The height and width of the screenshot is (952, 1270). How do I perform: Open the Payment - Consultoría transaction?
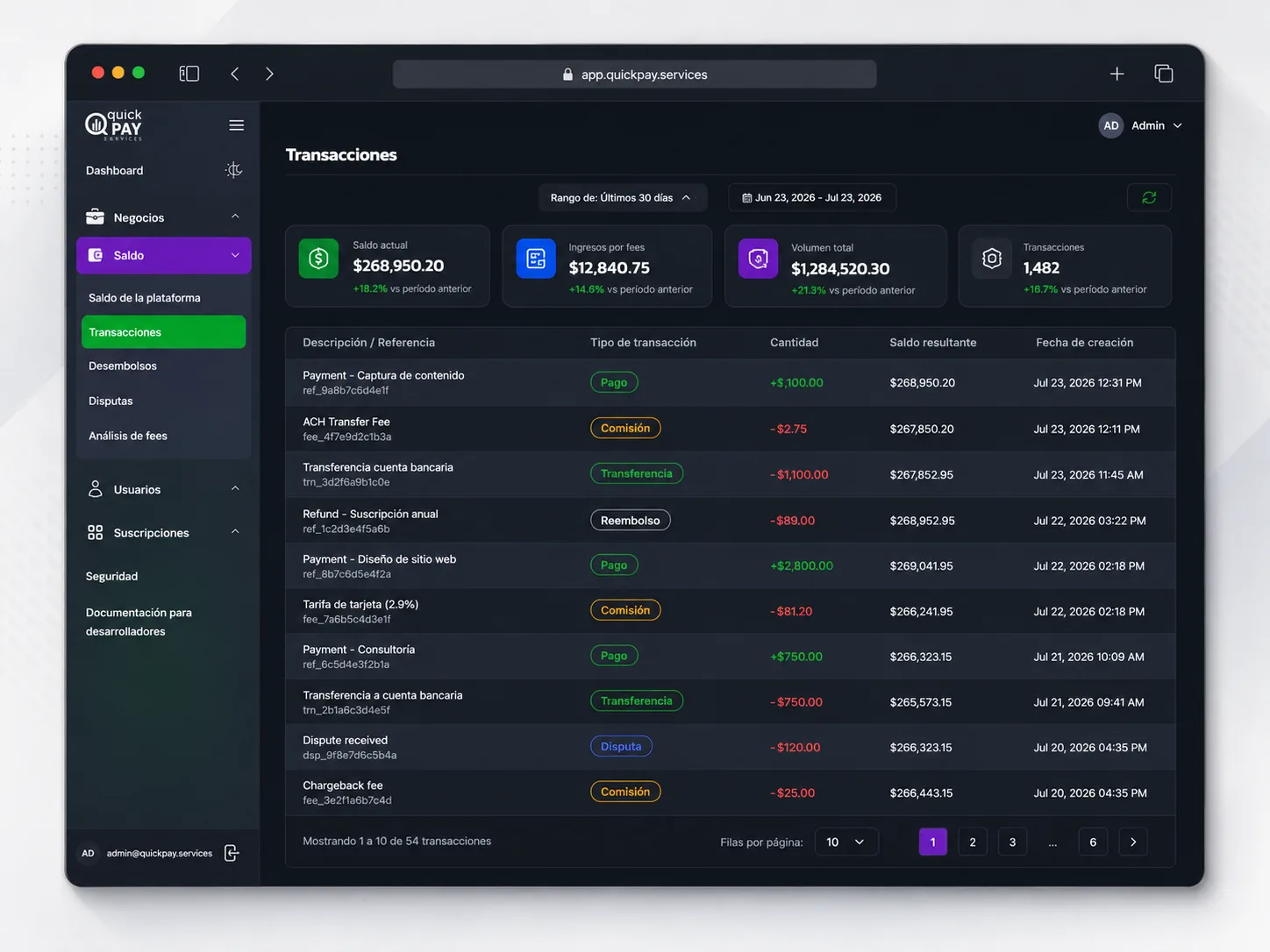pos(730,656)
